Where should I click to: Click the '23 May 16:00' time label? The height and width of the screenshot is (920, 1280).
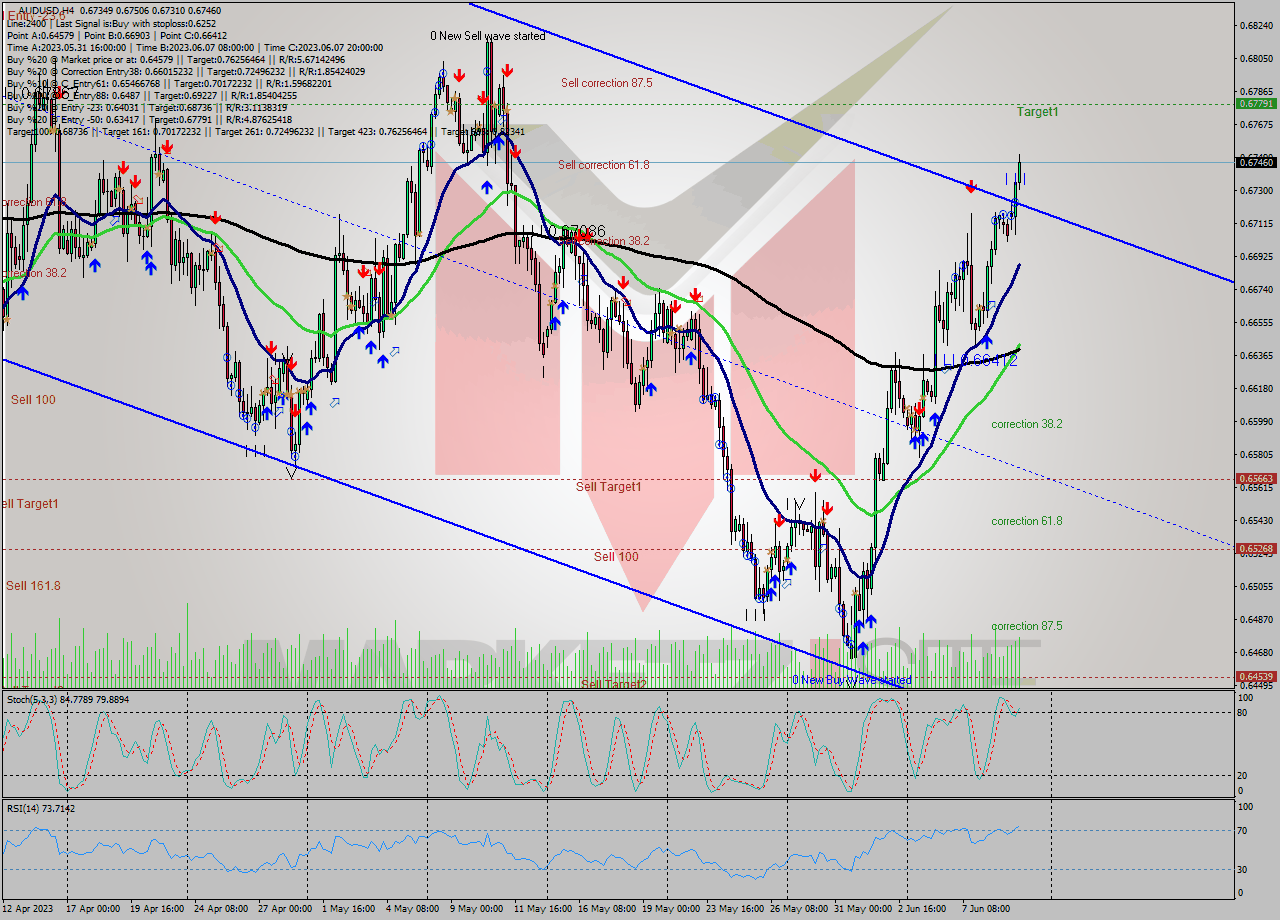tap(734, 908)
